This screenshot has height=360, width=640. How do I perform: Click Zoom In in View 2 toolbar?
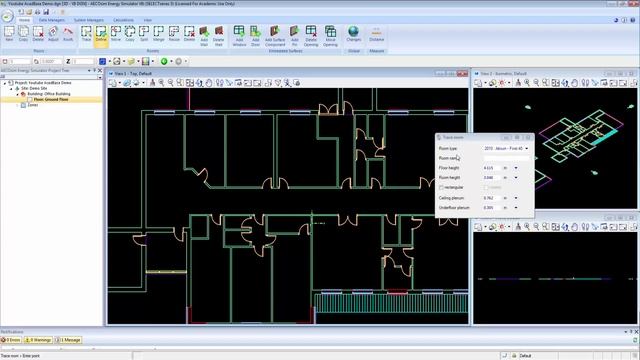527,83
